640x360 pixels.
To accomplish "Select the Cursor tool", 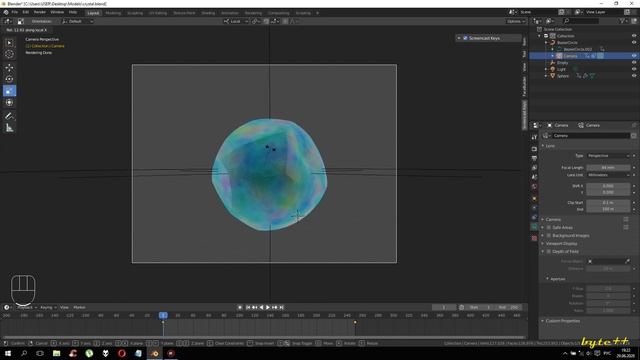I will click(9, 54).
